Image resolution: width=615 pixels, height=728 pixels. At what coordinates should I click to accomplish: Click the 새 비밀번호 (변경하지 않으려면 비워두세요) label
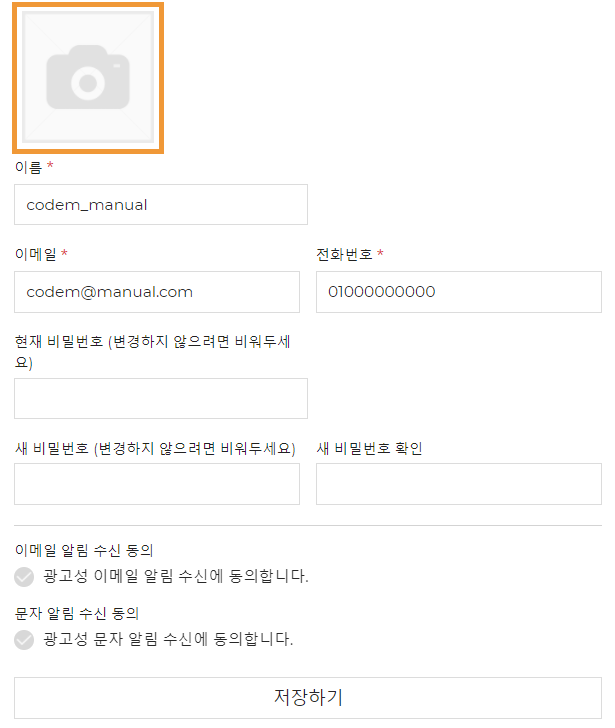click(x=155, y=448)
